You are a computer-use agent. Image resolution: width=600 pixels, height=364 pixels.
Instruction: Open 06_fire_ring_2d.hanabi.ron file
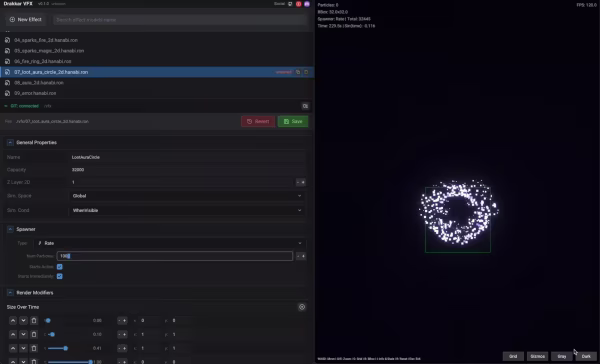pyautogui.click(x=42, y=61)
